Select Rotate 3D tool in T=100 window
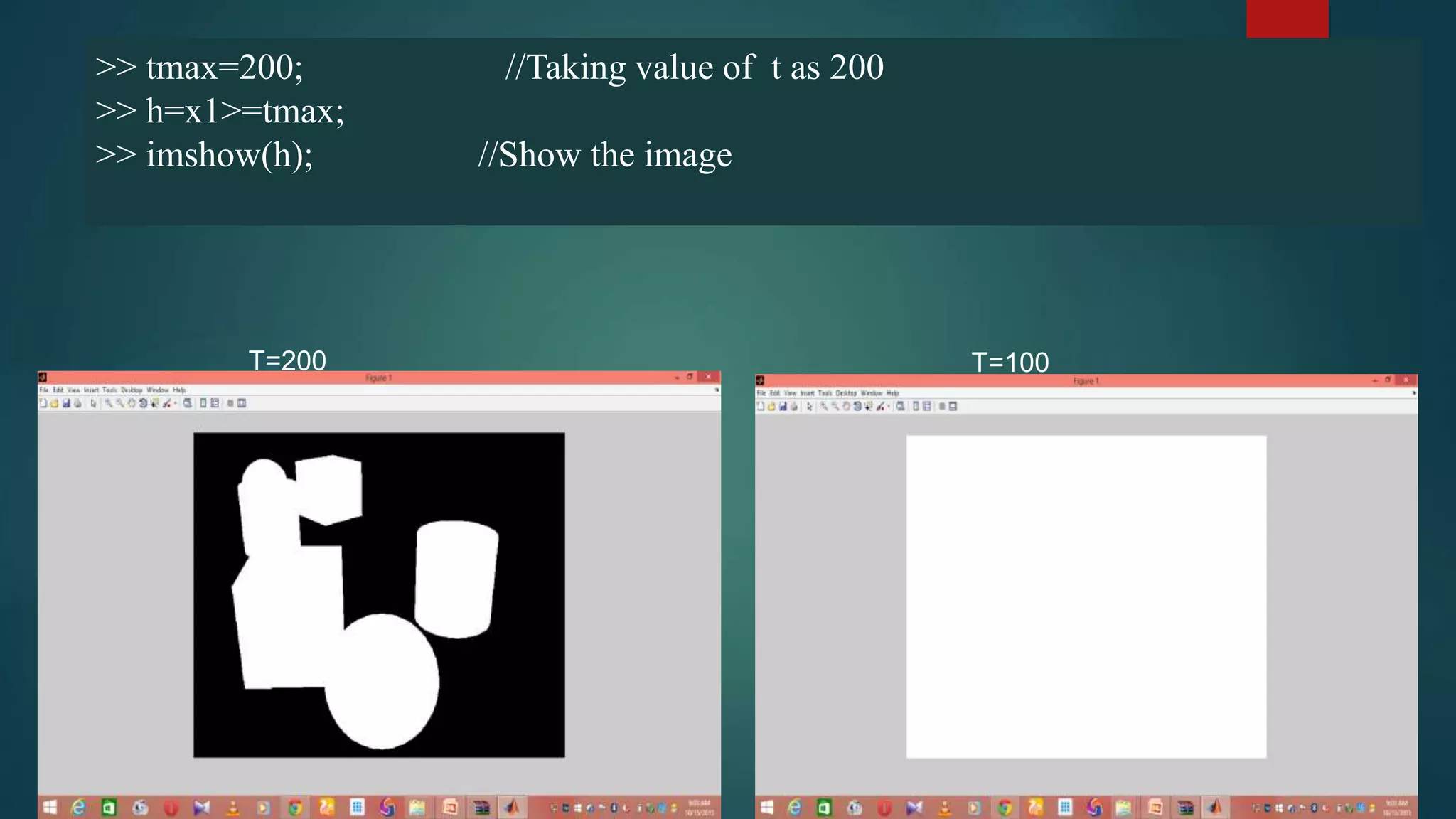Image resolution: width=1456 pixels, height=819 pixels. click(857, 406)
